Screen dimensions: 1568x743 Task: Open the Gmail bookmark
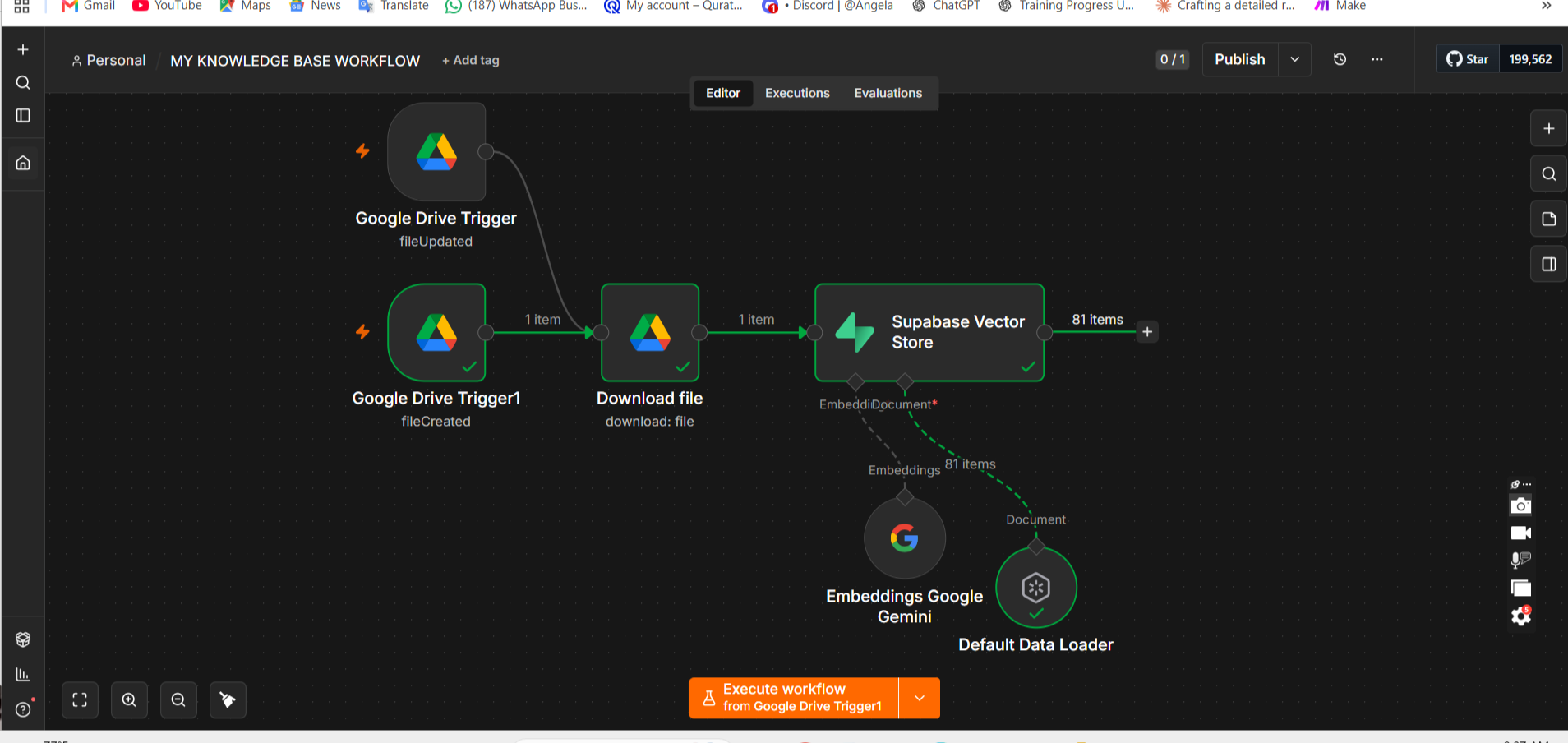(x=89, y=6)
